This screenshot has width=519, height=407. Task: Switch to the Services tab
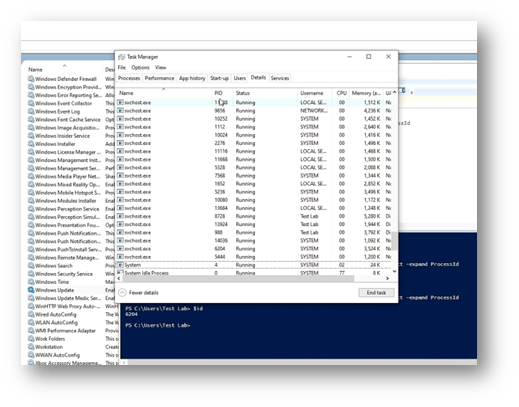pos(280,78)
